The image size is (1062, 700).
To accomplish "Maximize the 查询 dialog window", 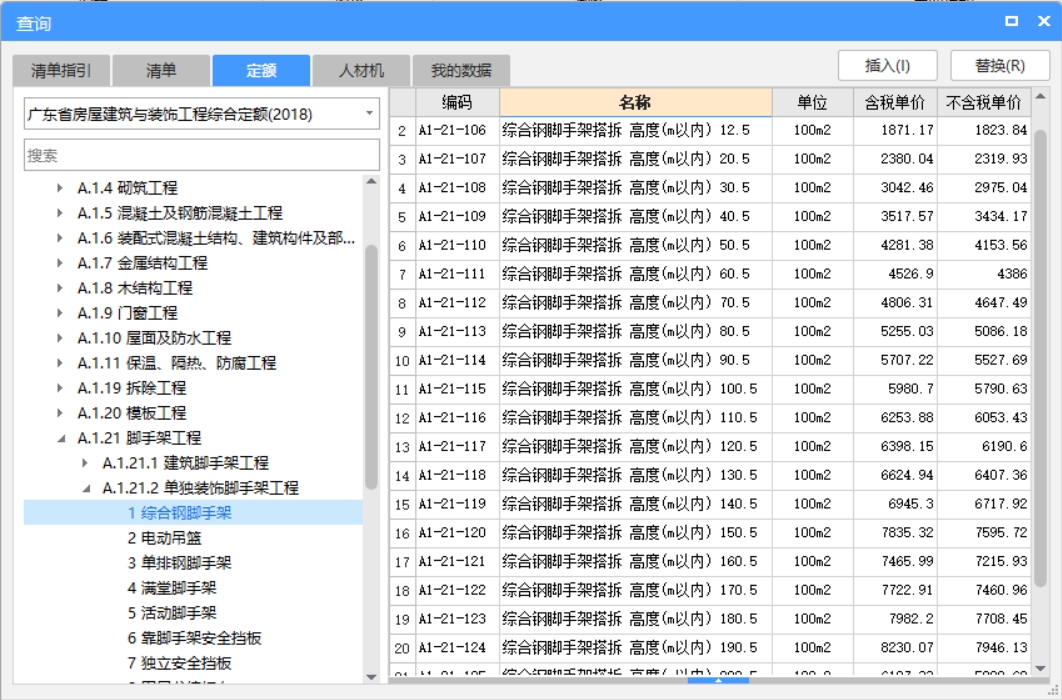I will pyautogui.click(x=1011, y=21).
